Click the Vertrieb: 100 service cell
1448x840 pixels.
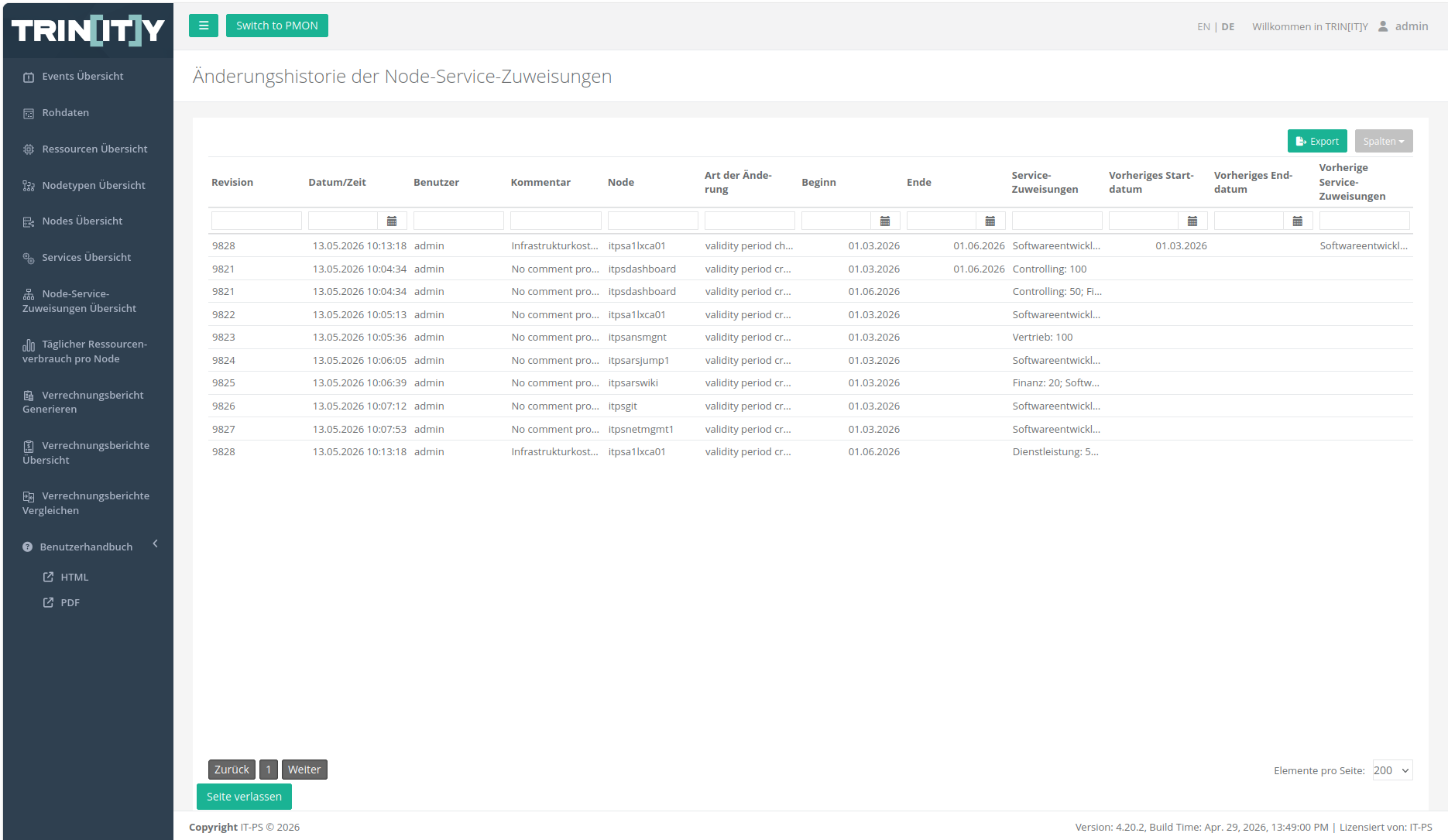[1043, 337]
